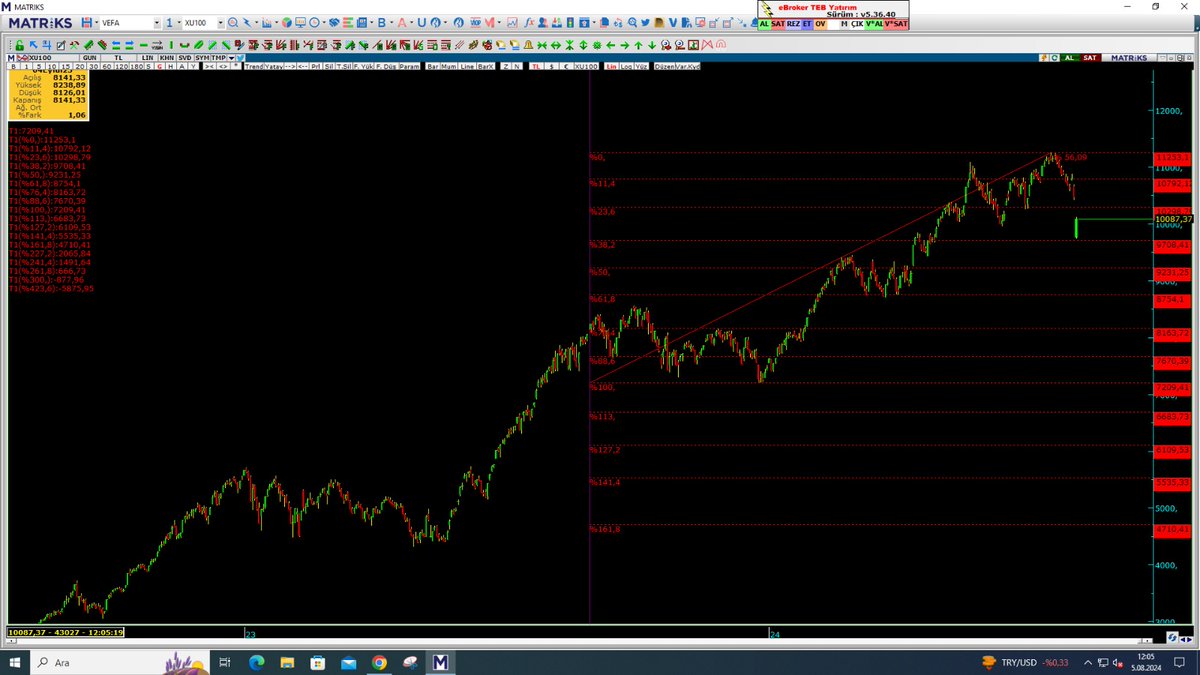Click the 10087,37 current price label on axis
This screenshot has width=1200, height=675.
(1174, 218)
